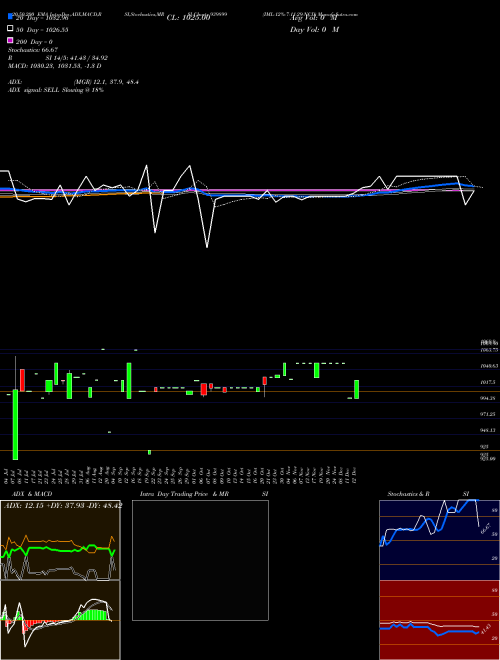Image resolution: width=500 pixels, height=660 pixels.
Task: Click the 948.13 price axis label
Action: point(488,430)
